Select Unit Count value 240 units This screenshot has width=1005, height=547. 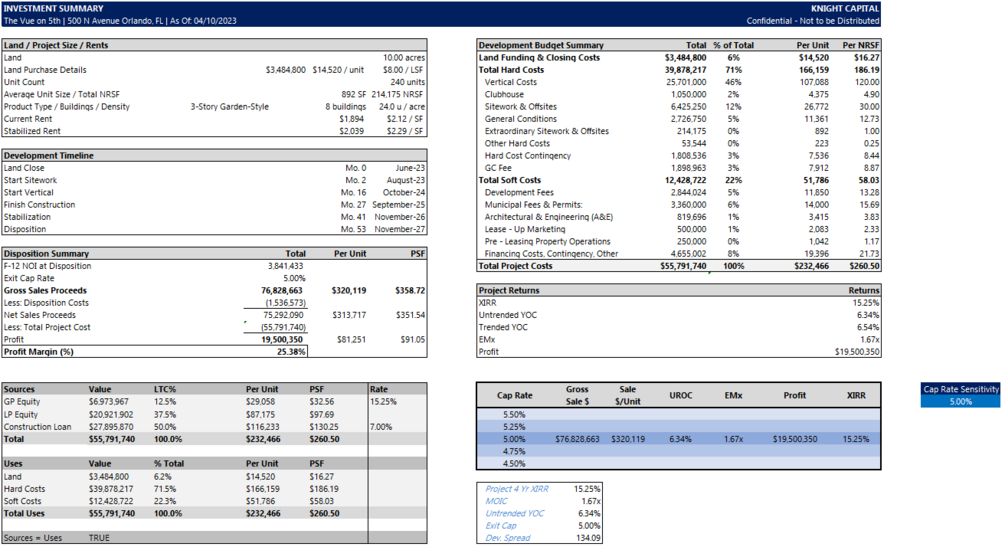(x=407, y=82)
